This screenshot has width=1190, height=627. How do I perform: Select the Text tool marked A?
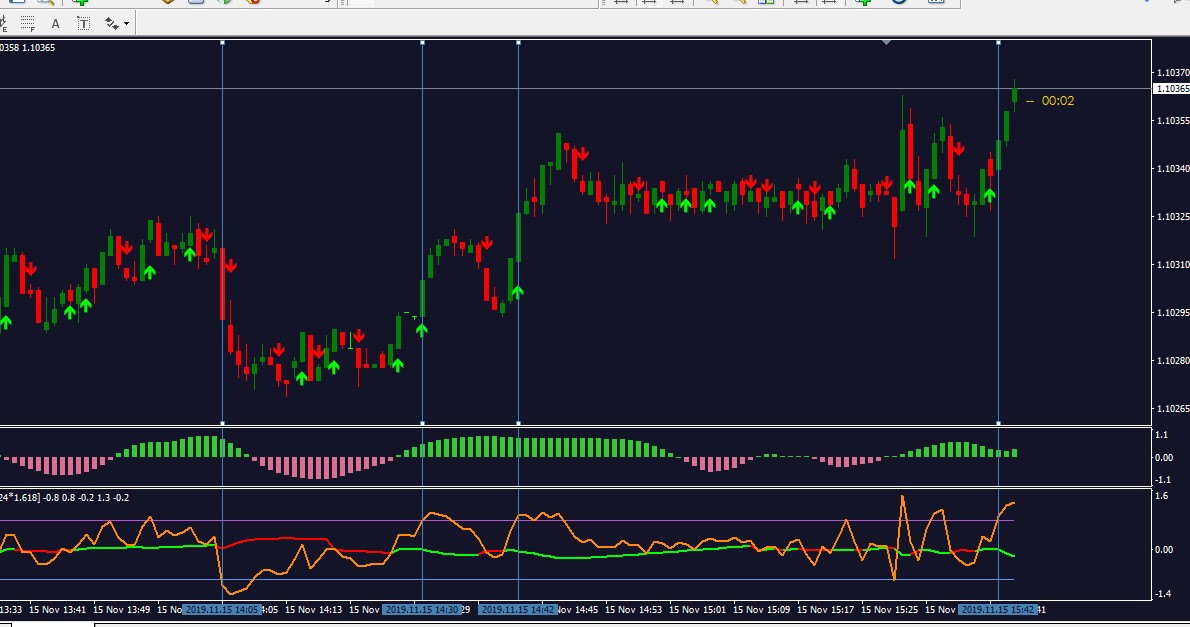[x=55, y=24]
